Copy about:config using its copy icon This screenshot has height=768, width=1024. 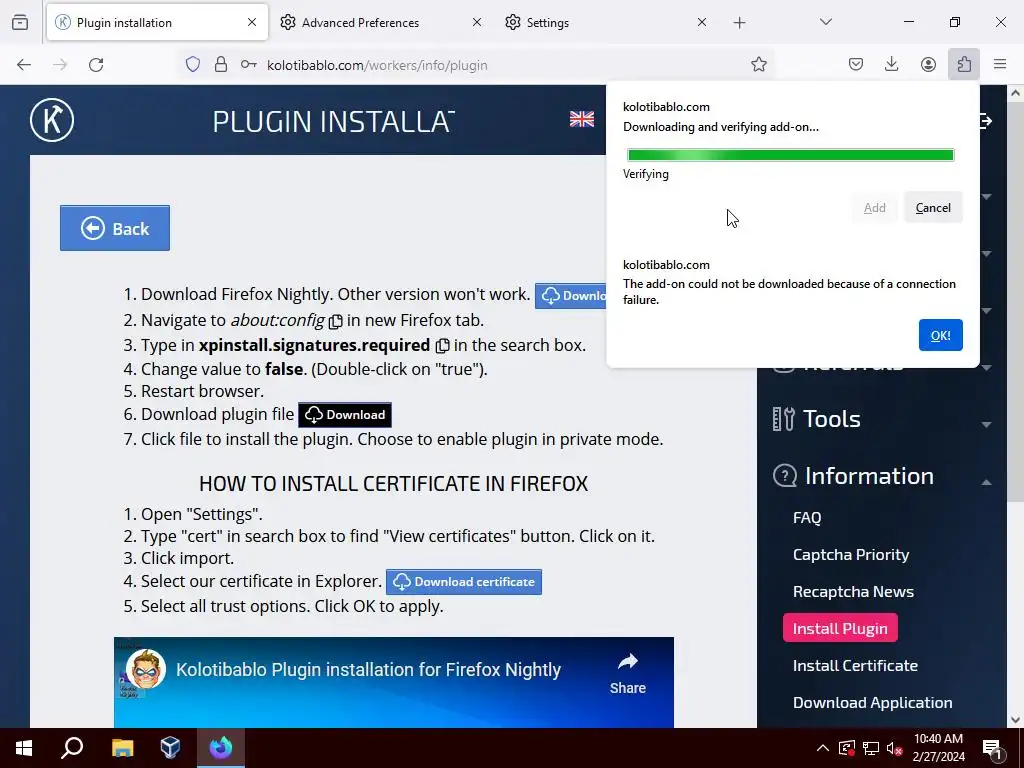coord(336,321)
